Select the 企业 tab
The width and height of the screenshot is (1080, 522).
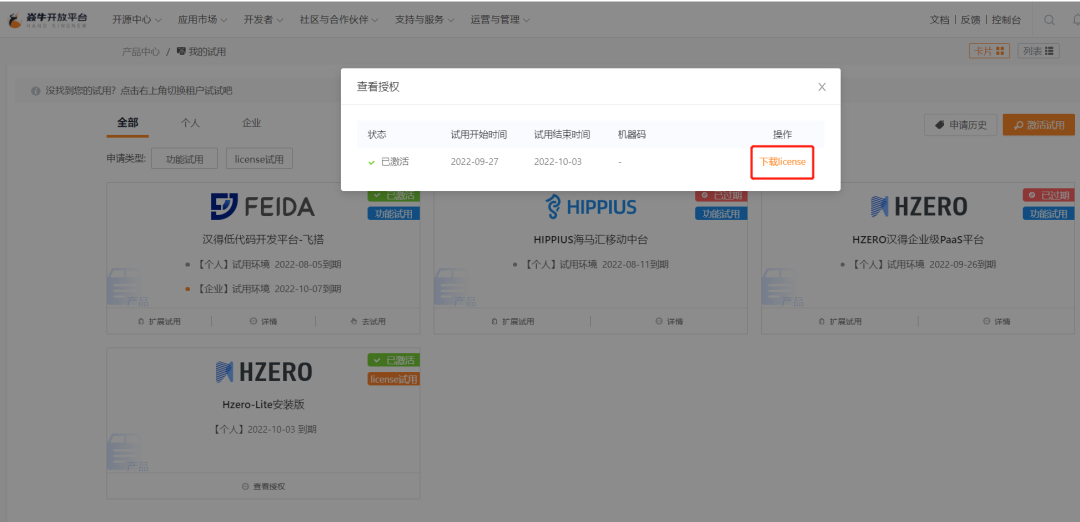251,123
